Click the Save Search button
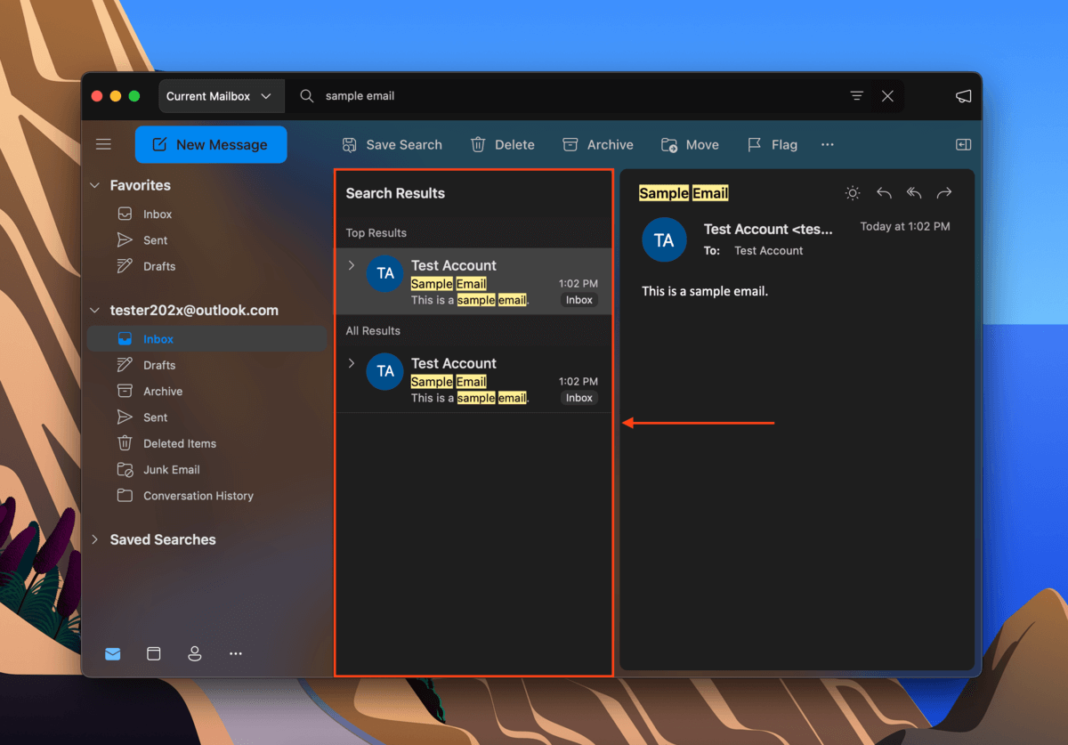 tap(392, 145)
